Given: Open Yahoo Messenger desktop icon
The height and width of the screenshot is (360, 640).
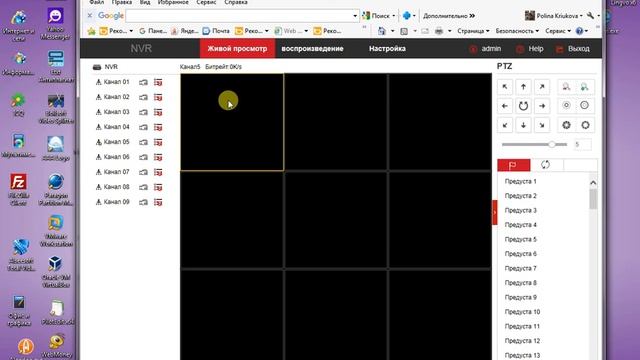Looking at the screenshot, I should tap(56, 24).
